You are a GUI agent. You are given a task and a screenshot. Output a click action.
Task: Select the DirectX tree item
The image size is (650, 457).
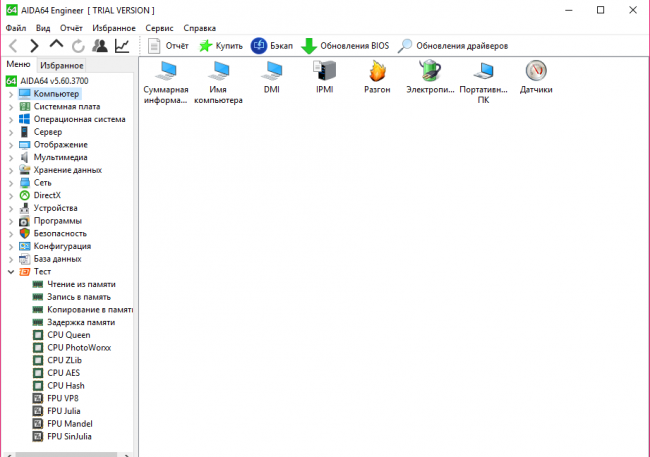pos(47,195)
